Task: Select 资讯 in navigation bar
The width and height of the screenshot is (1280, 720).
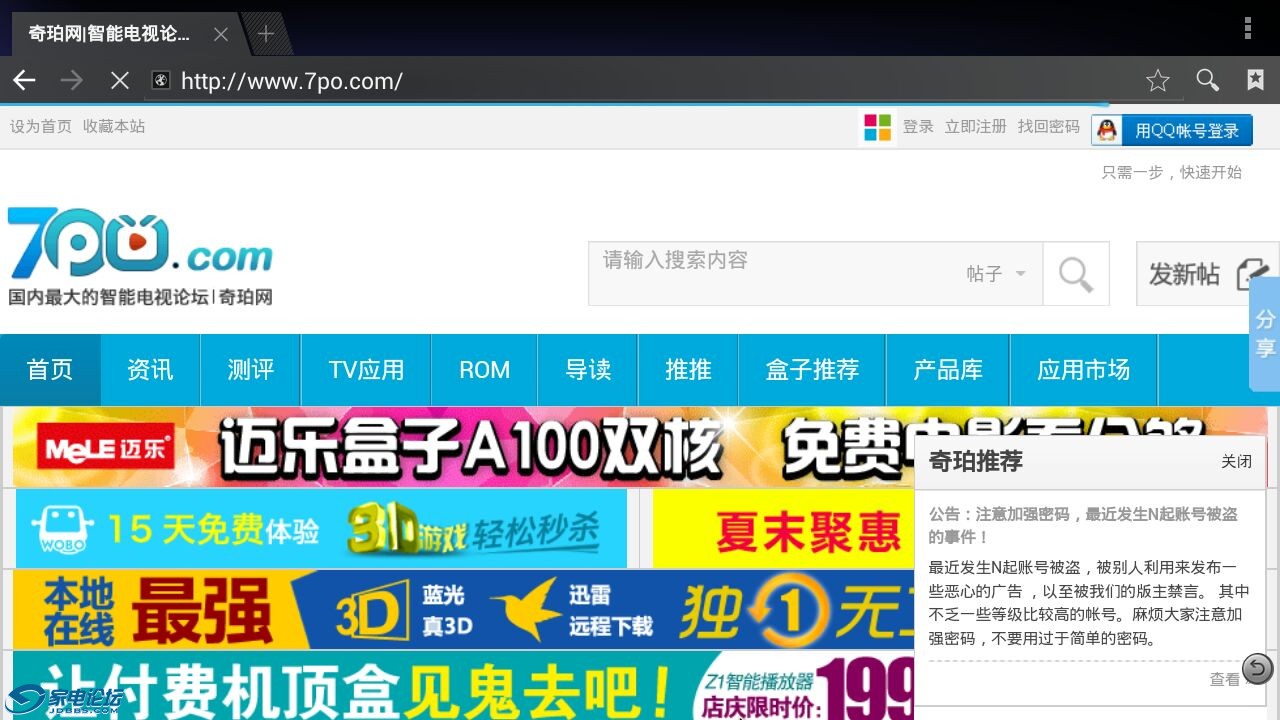Action: 150,370
